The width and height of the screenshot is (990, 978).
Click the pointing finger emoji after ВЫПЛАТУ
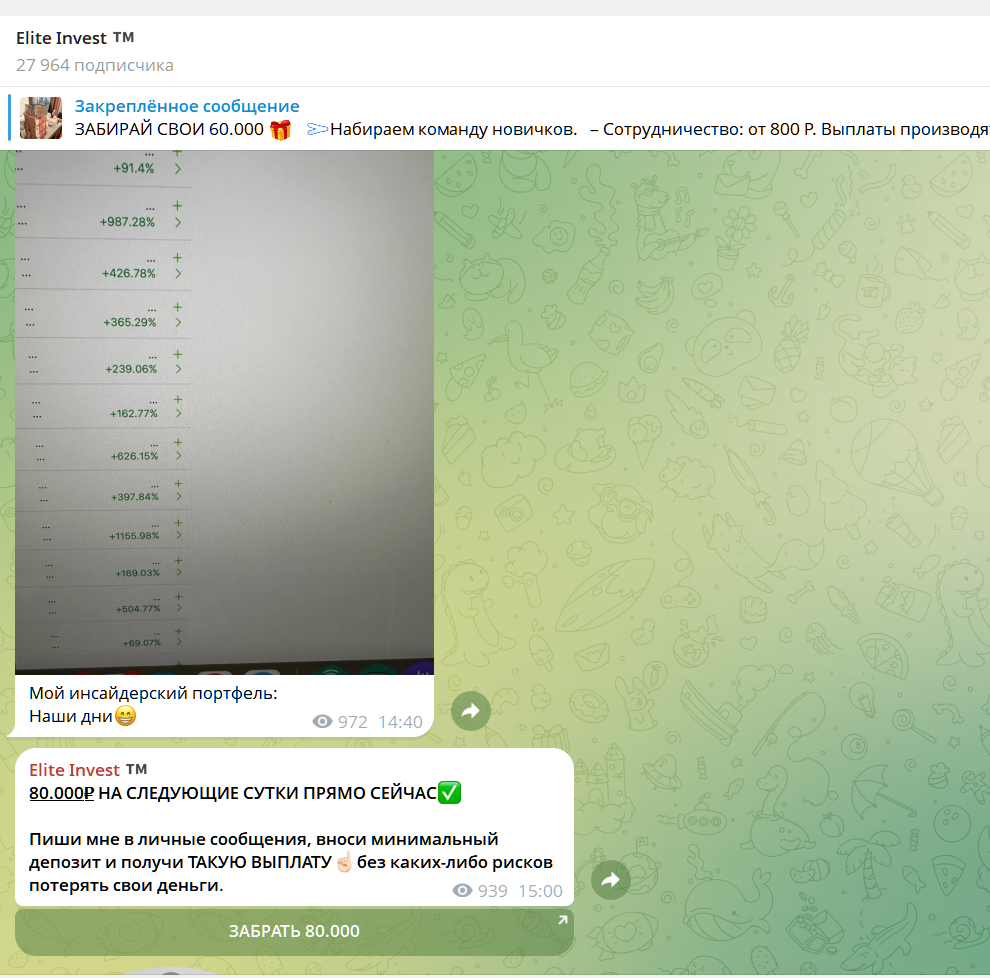(x=344, y=862)
